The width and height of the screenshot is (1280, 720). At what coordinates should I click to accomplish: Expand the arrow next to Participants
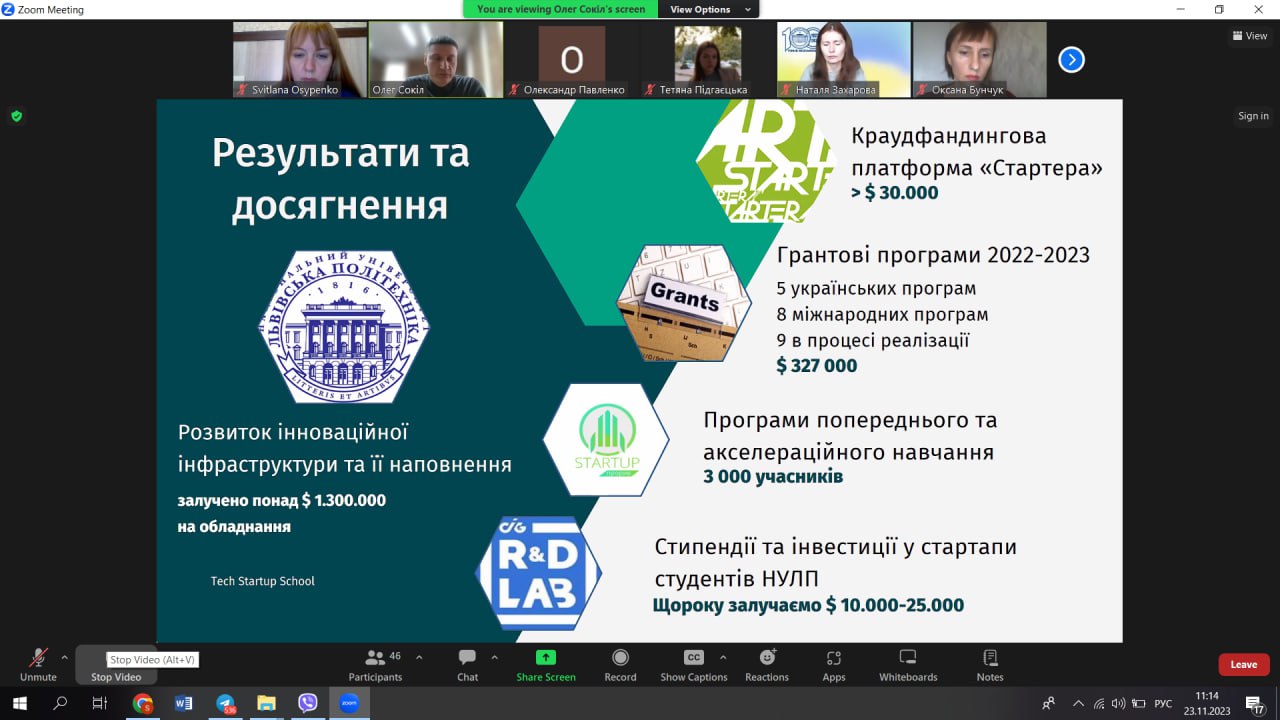pyautogui.click(x=419, y=657)
